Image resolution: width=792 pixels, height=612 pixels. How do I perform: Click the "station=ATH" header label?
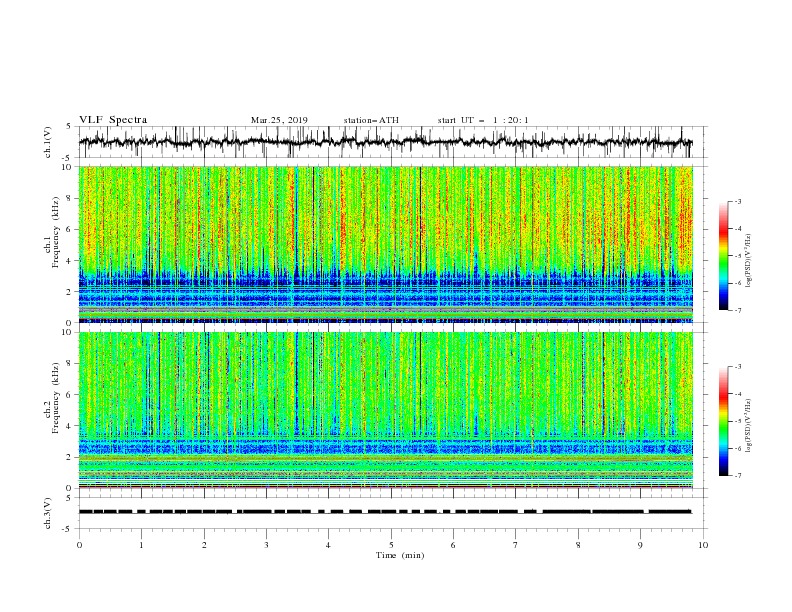click(371, 120)
